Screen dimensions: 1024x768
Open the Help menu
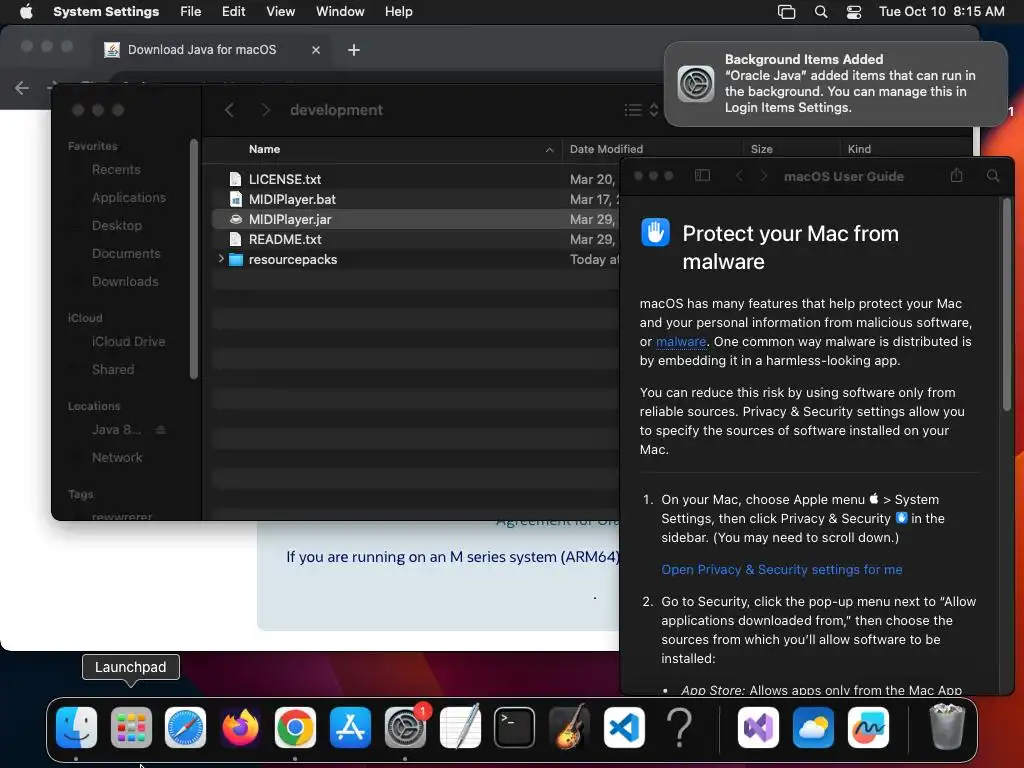(398, 12)
